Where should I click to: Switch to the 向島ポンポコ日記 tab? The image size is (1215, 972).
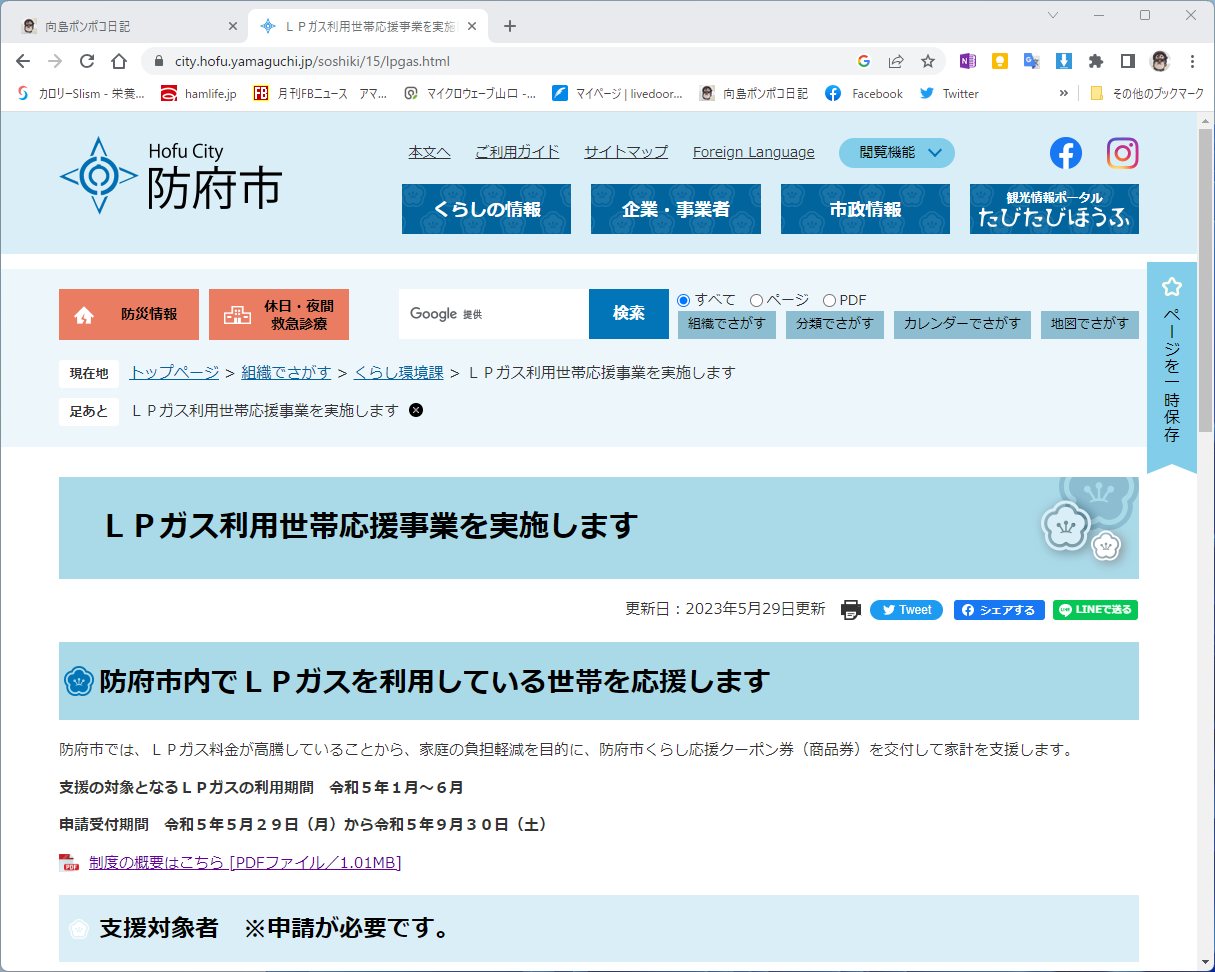coord(127,26)
